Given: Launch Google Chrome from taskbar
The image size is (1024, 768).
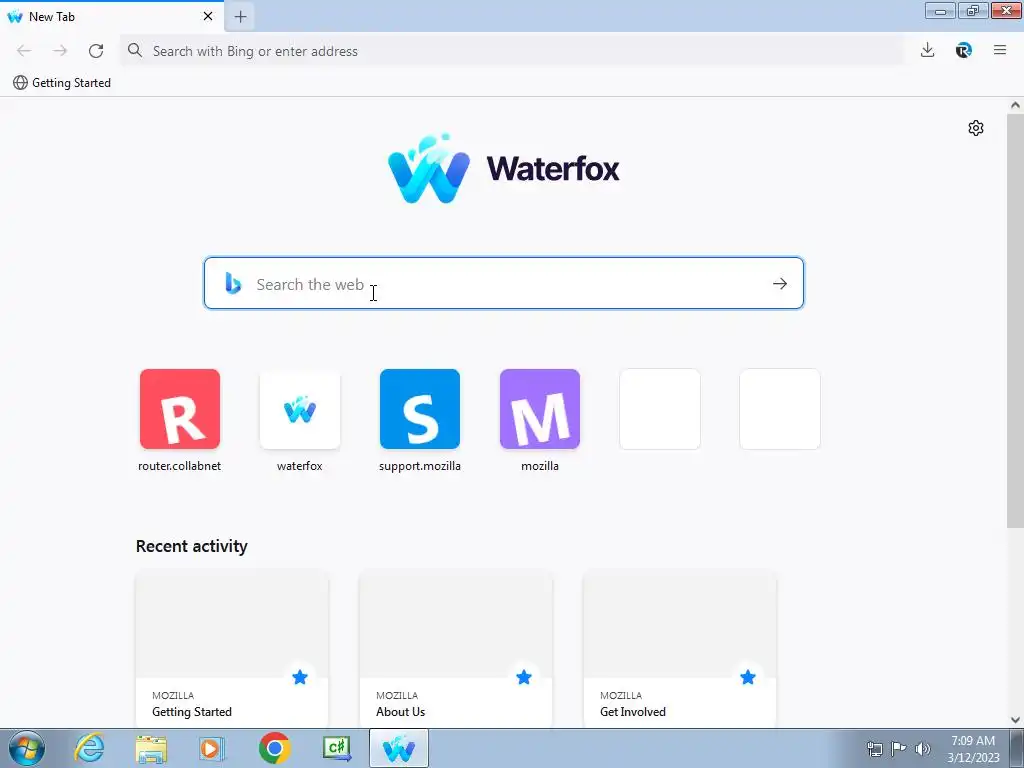Looking at the screenshot, I should [x=274, y=748].
